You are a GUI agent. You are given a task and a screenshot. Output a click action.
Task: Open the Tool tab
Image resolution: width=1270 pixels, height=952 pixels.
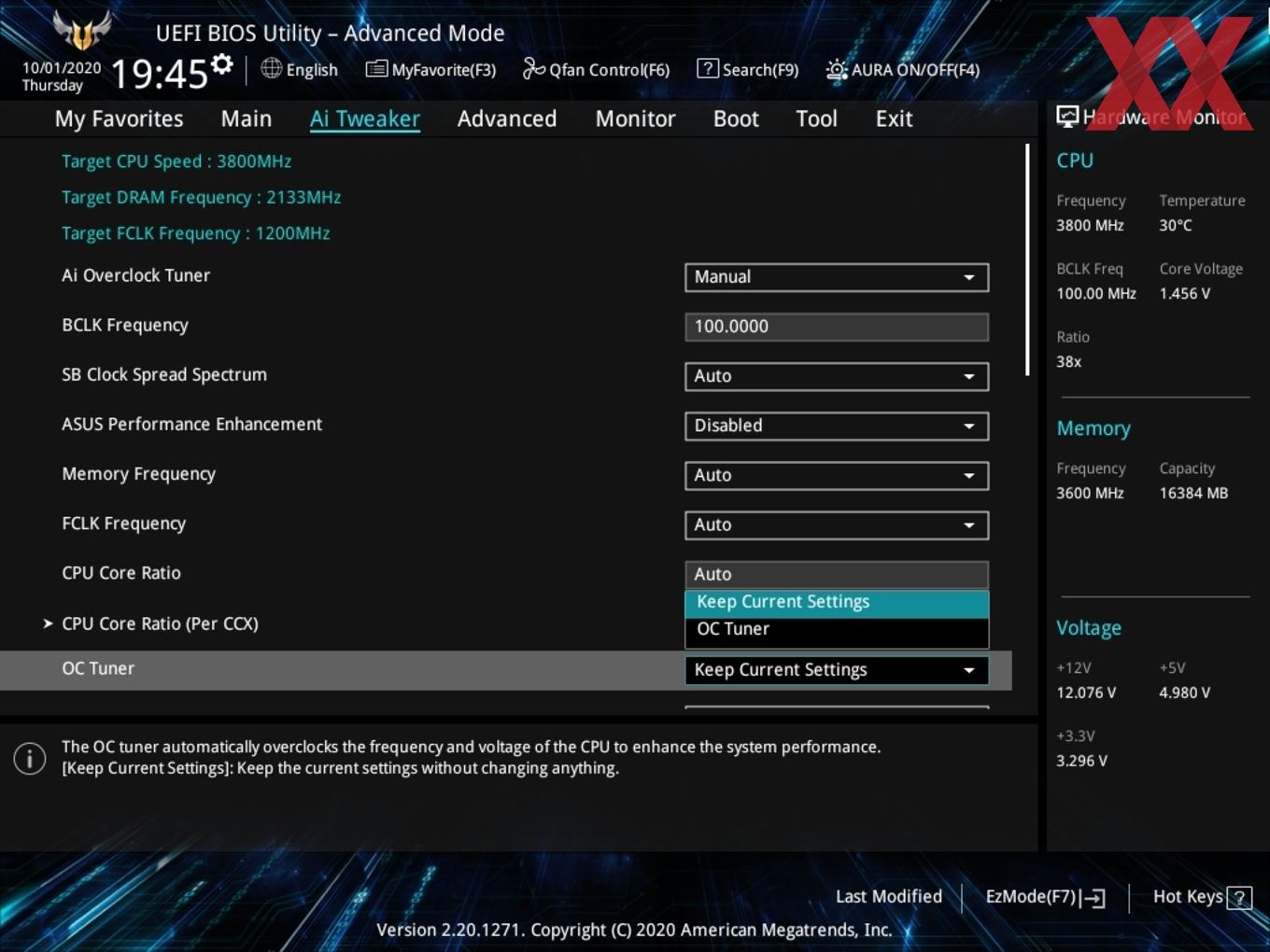816,119
